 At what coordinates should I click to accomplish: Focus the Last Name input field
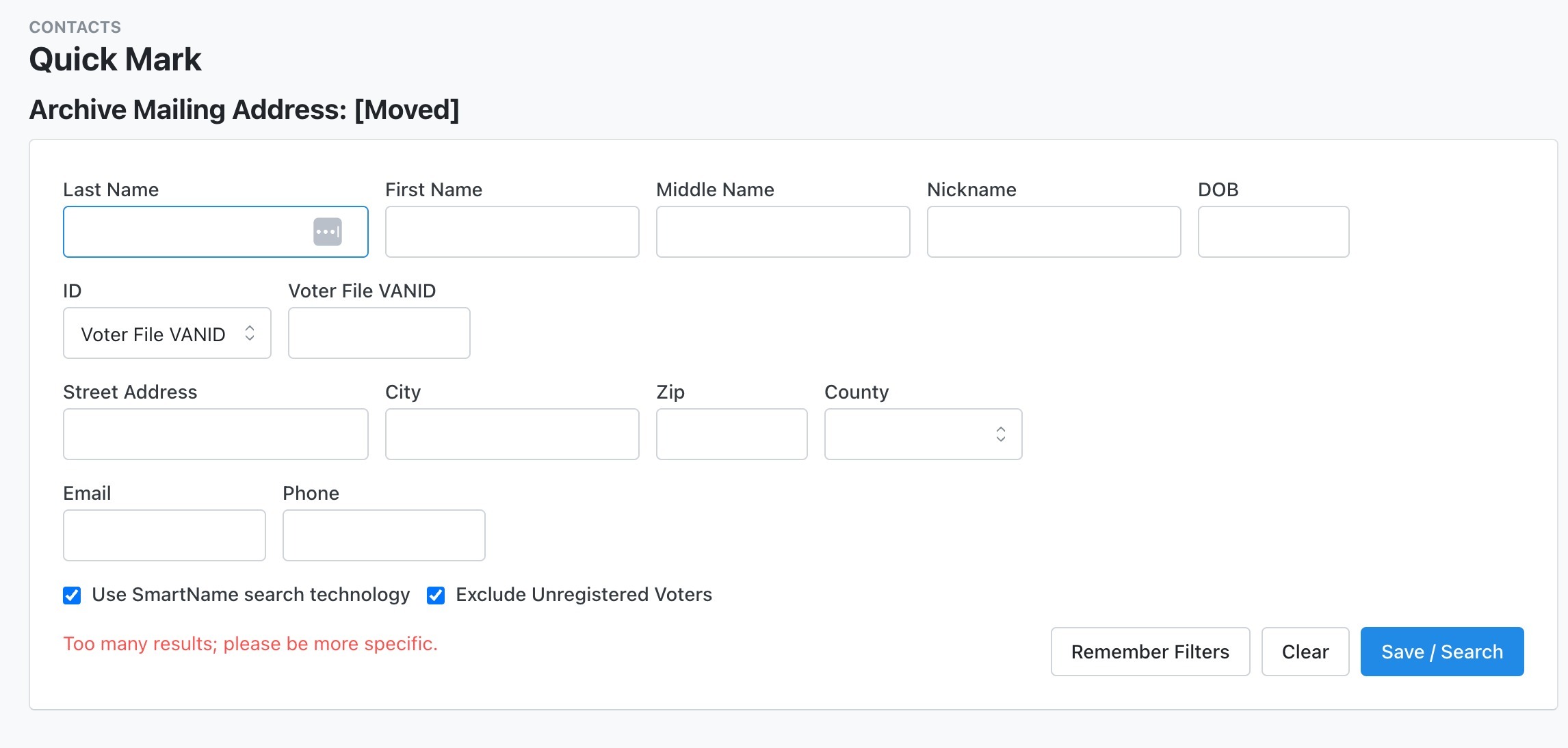(x=185, y=232)
